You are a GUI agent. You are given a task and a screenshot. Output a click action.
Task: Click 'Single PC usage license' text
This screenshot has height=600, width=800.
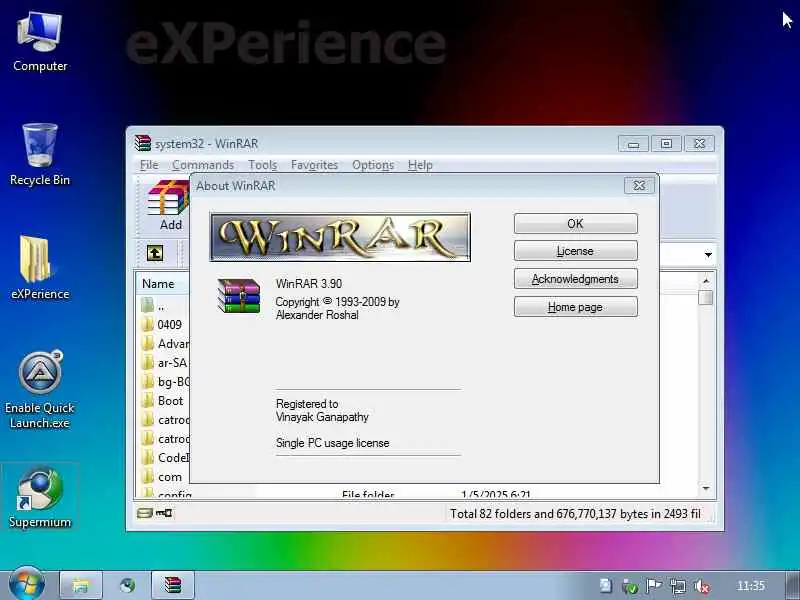point(332,443)
